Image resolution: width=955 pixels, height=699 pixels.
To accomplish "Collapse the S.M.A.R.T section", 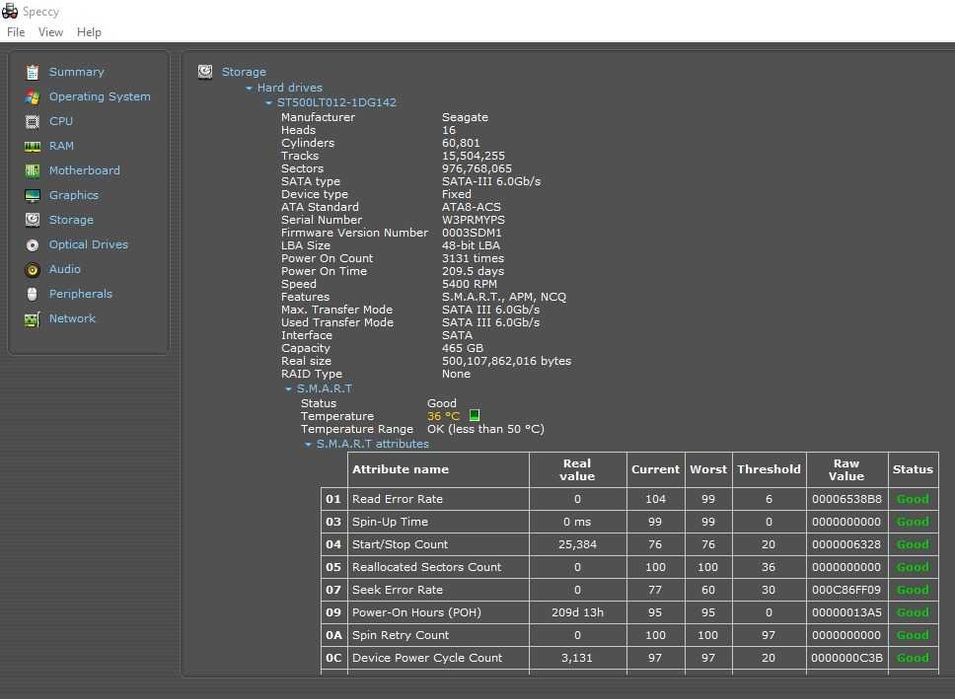I will click(x=289, y=389).
